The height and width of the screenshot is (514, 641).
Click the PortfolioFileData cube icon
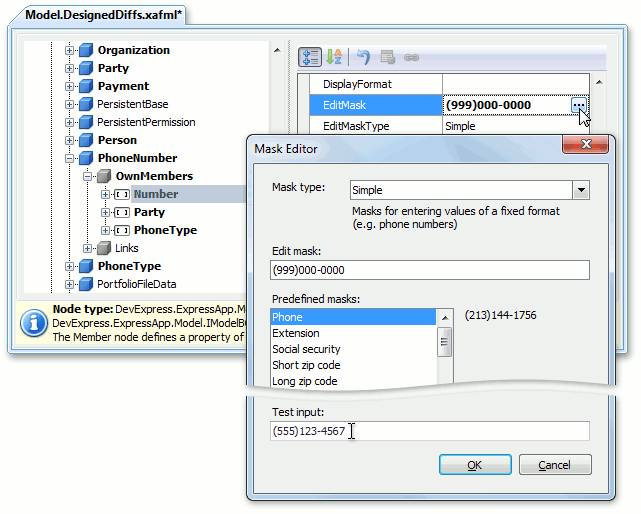[x=86, y=284]
